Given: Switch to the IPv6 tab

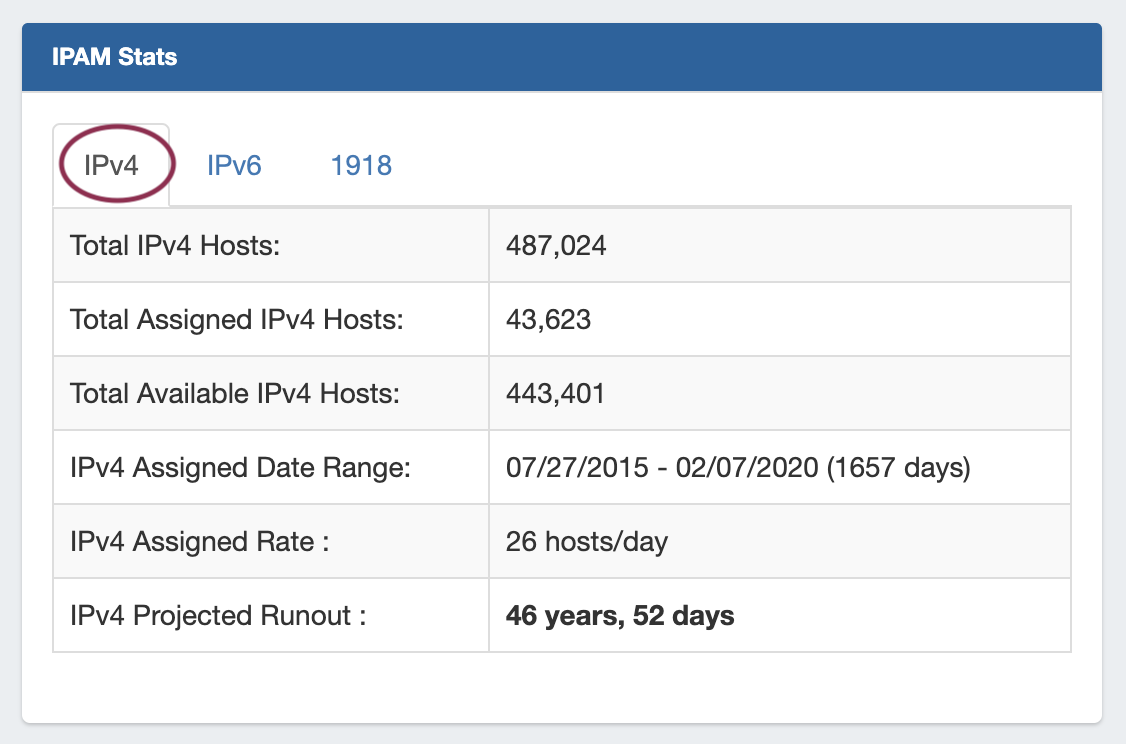Looking at the screenshot, I should point(234,166).
